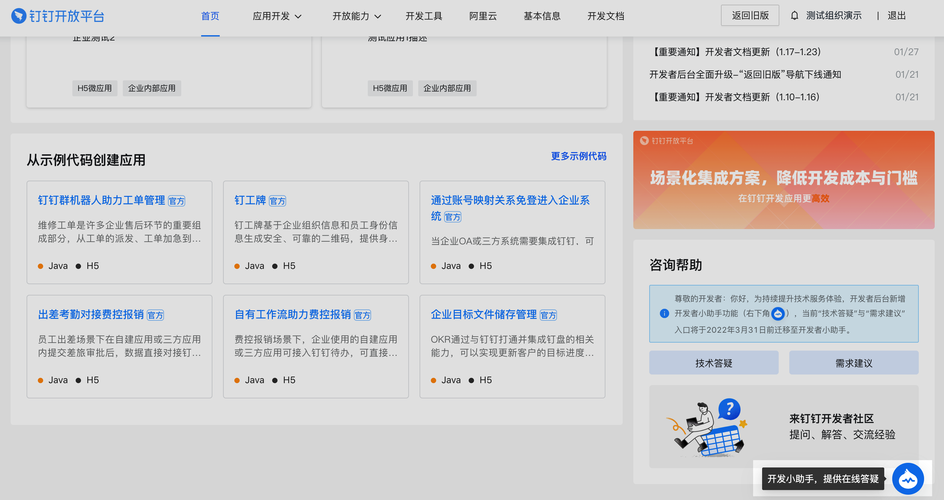Open 钉钉群机器人助力工单管理 sample
944x500 pixels.
[x=101, y=200]
